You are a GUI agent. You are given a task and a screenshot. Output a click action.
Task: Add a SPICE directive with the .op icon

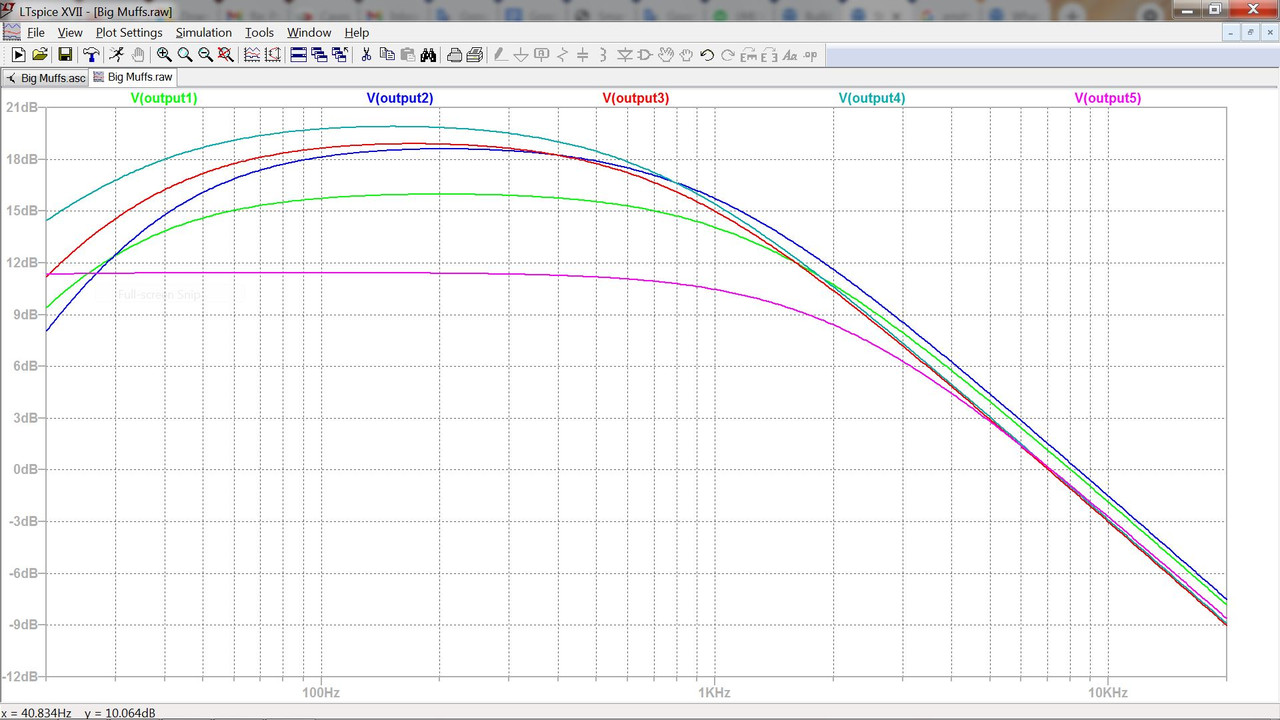point(809,55)
